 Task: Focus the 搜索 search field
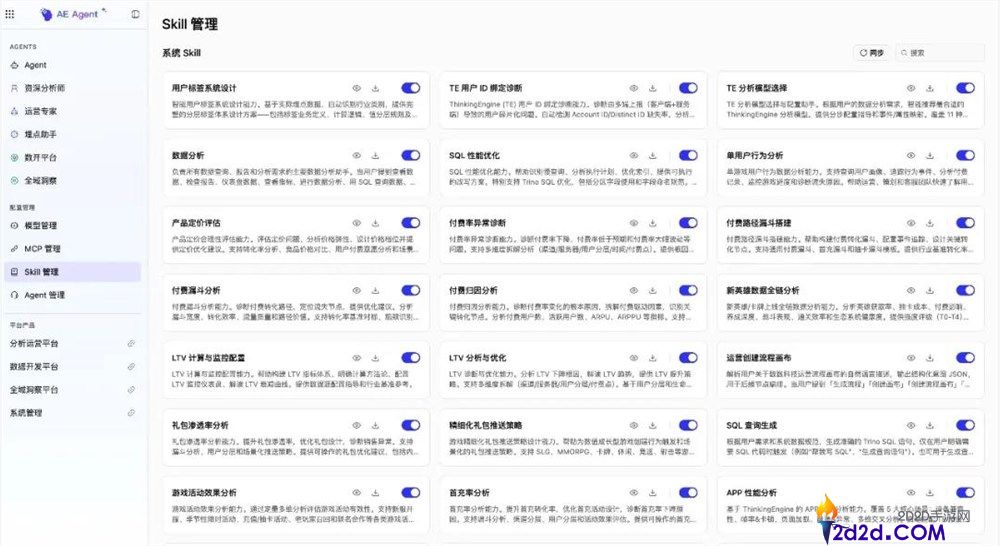(x=939, y=53)
